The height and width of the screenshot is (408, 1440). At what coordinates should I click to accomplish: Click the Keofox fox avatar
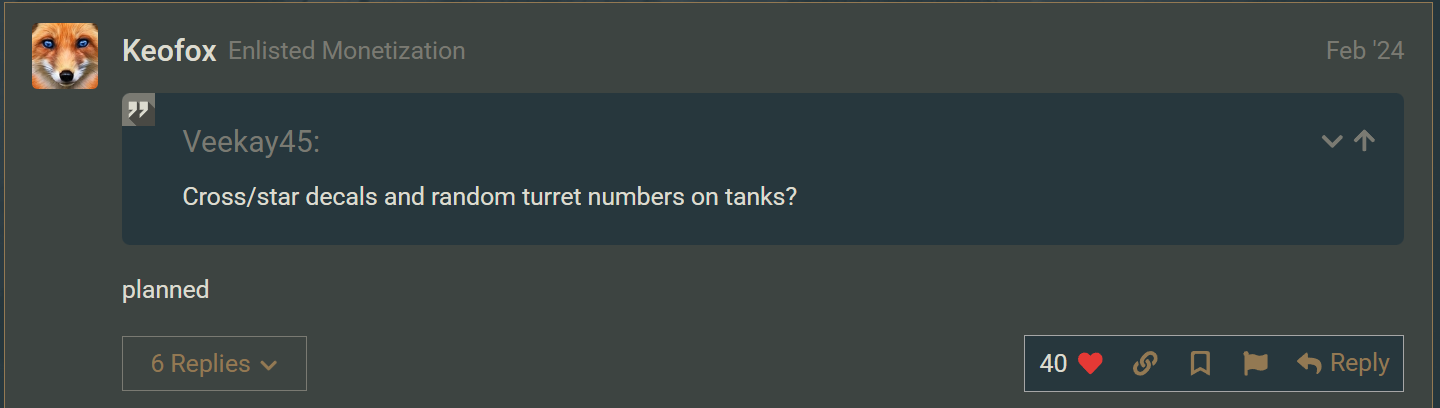(x=65, y=56)
